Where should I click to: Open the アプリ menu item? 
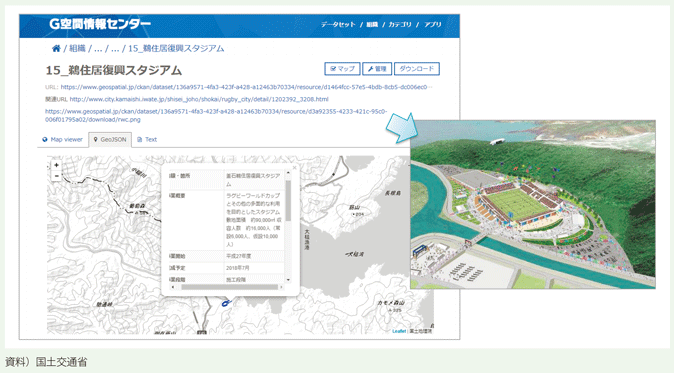tap(432, 24)
